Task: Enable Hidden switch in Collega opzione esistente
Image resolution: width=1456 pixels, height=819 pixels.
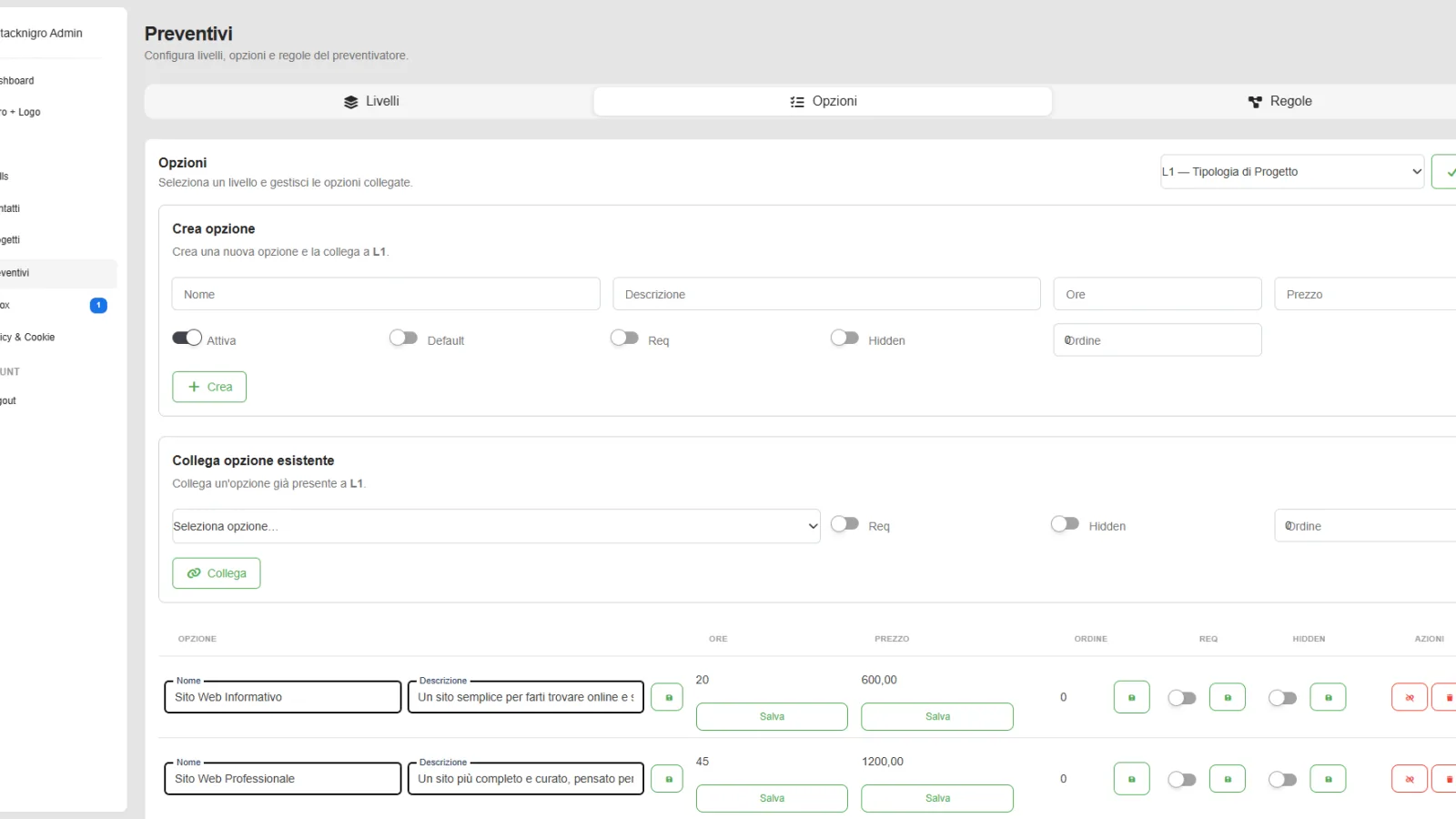Action: (1065, 523)
